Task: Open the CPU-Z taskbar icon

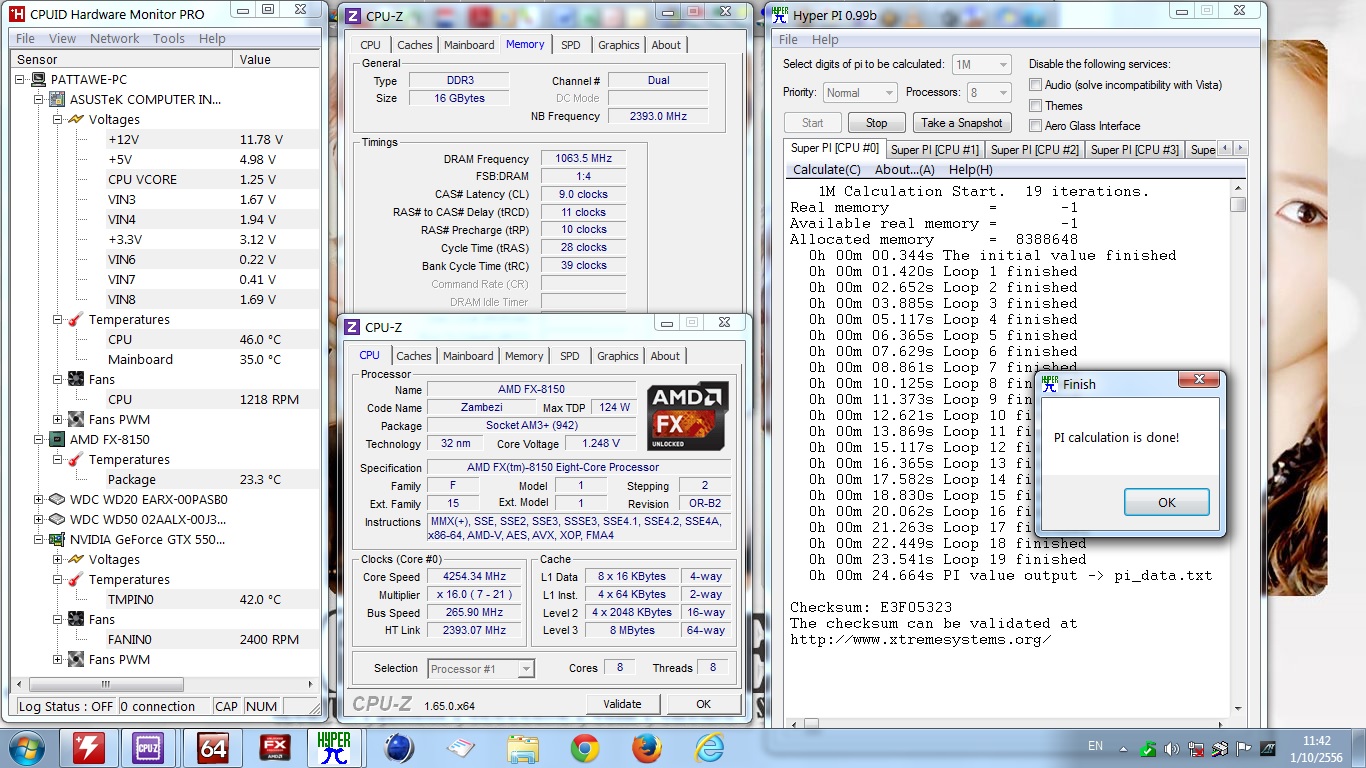Action: pyautogui.click(x=148, y=747)
